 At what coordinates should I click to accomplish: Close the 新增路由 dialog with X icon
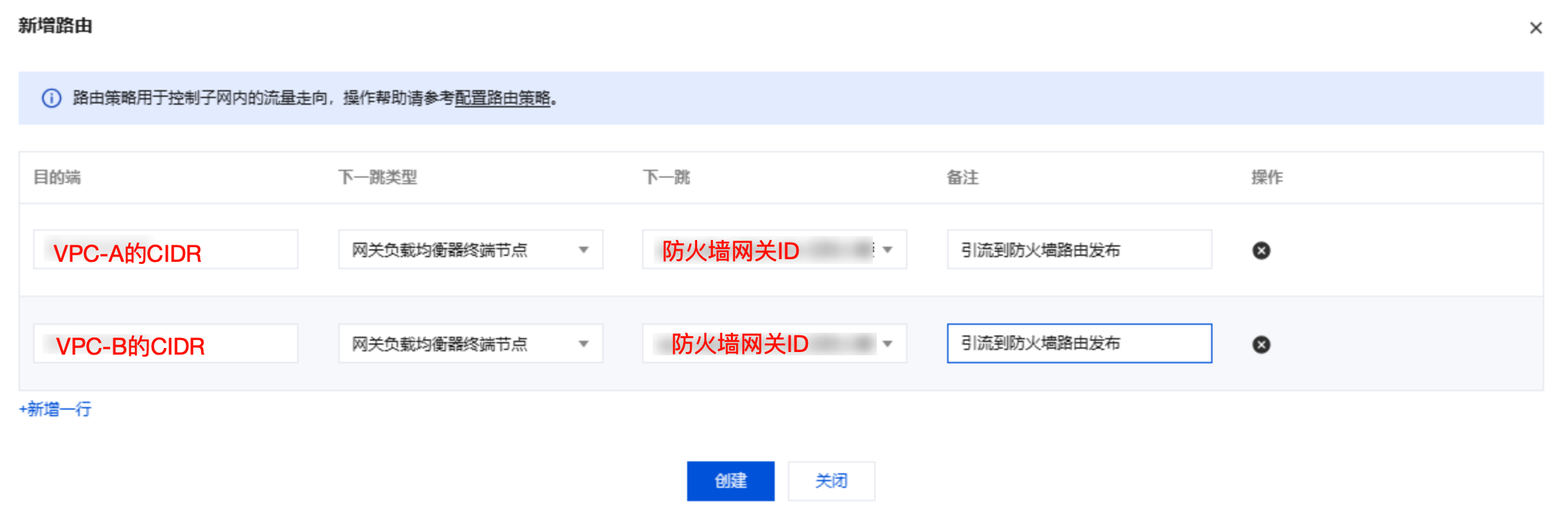pyautogui.click(x=1535, y=28)
